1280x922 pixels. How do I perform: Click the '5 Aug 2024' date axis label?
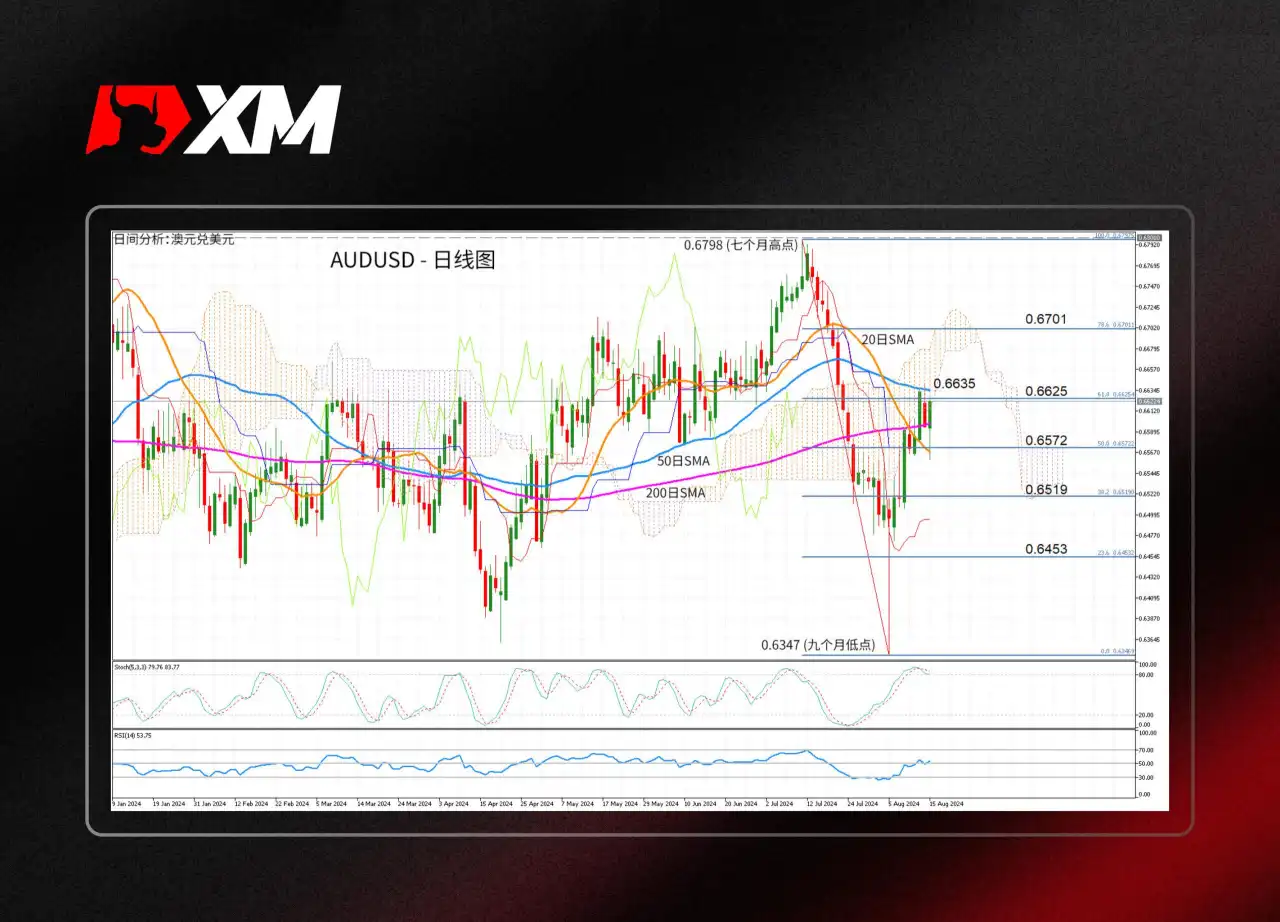(x=903, y=804)
